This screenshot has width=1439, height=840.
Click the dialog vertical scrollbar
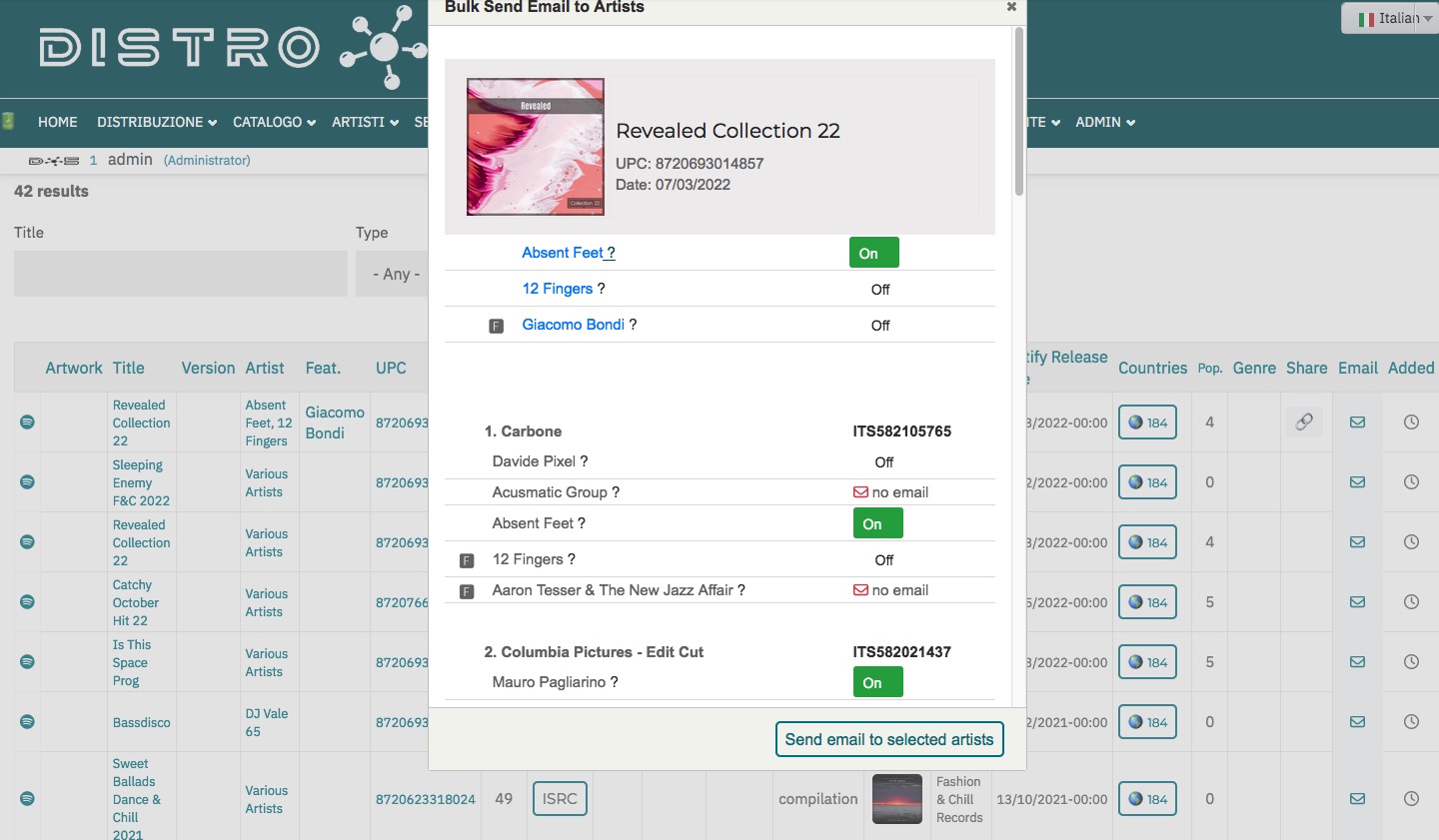1019,112
